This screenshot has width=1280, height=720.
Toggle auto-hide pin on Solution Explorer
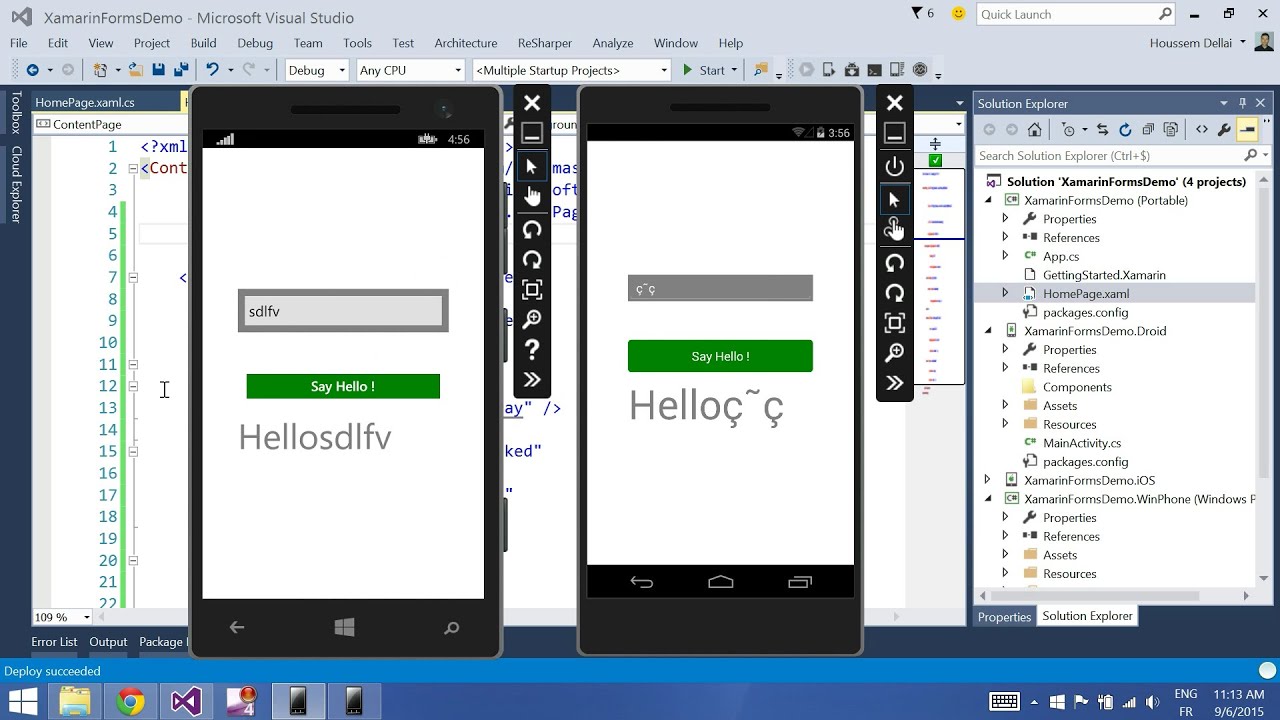pos(1243,103)
